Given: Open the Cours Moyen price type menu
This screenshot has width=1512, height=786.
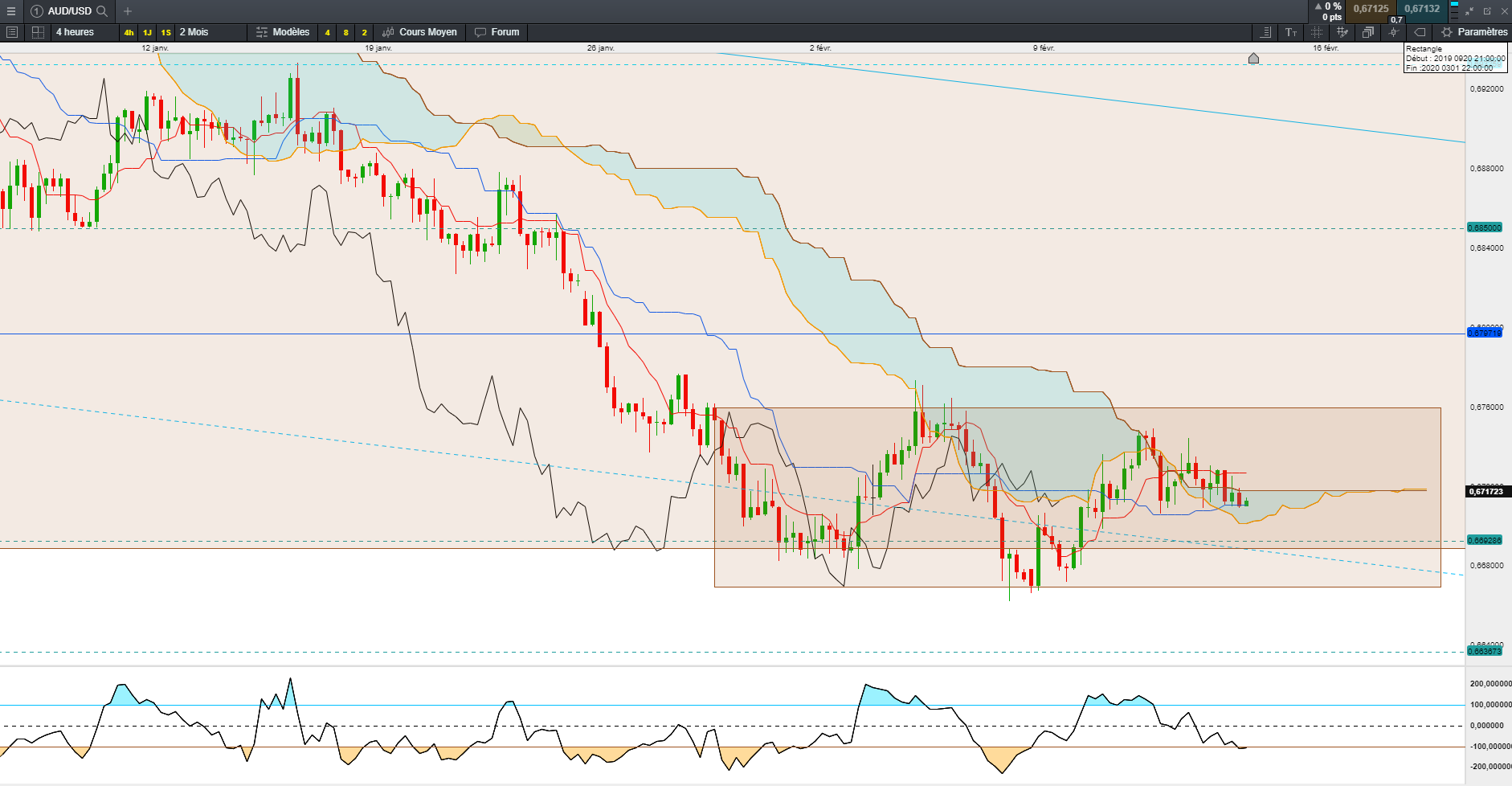Looking at the screenshot, I should (x=419, y=32).
